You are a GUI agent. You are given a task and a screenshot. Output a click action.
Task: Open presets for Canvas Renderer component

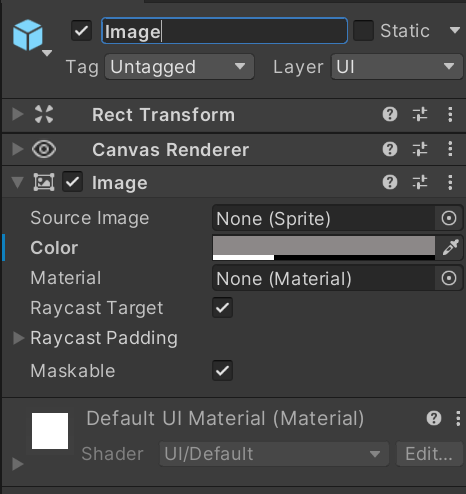pyautogui.click(x=420, y=149)
